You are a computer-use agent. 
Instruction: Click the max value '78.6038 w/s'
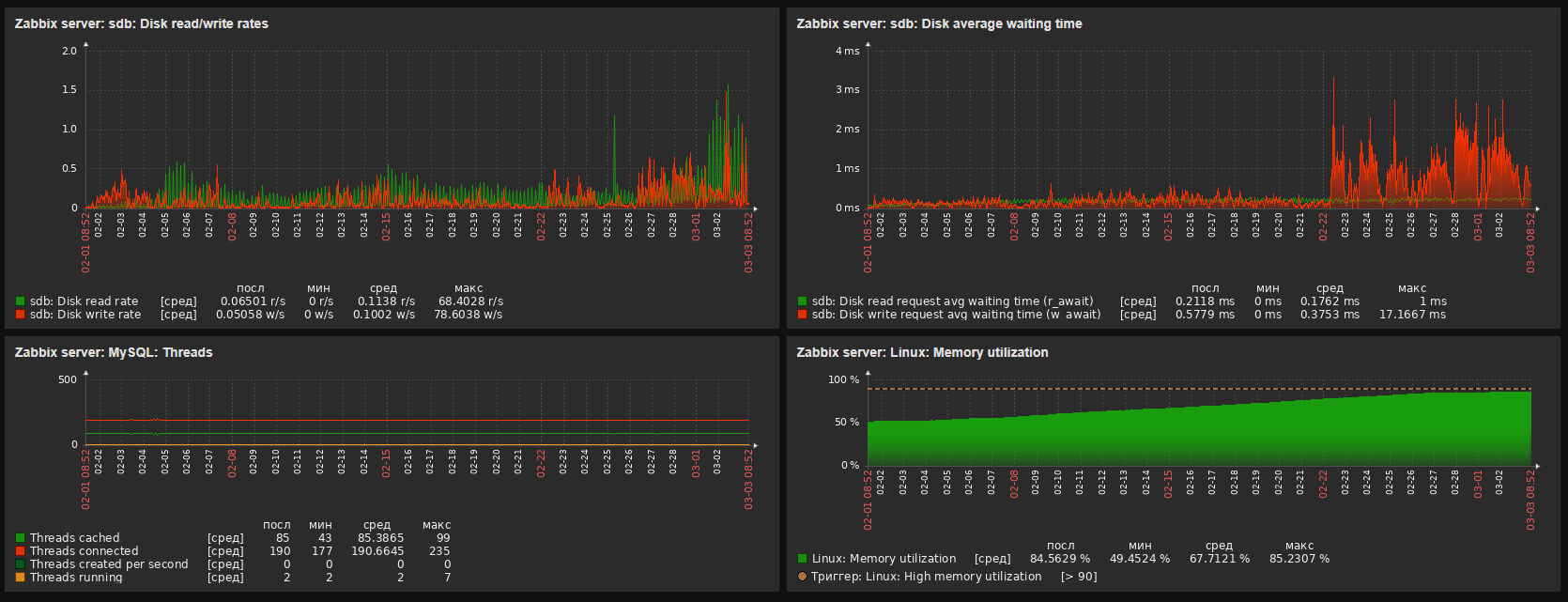468,315
